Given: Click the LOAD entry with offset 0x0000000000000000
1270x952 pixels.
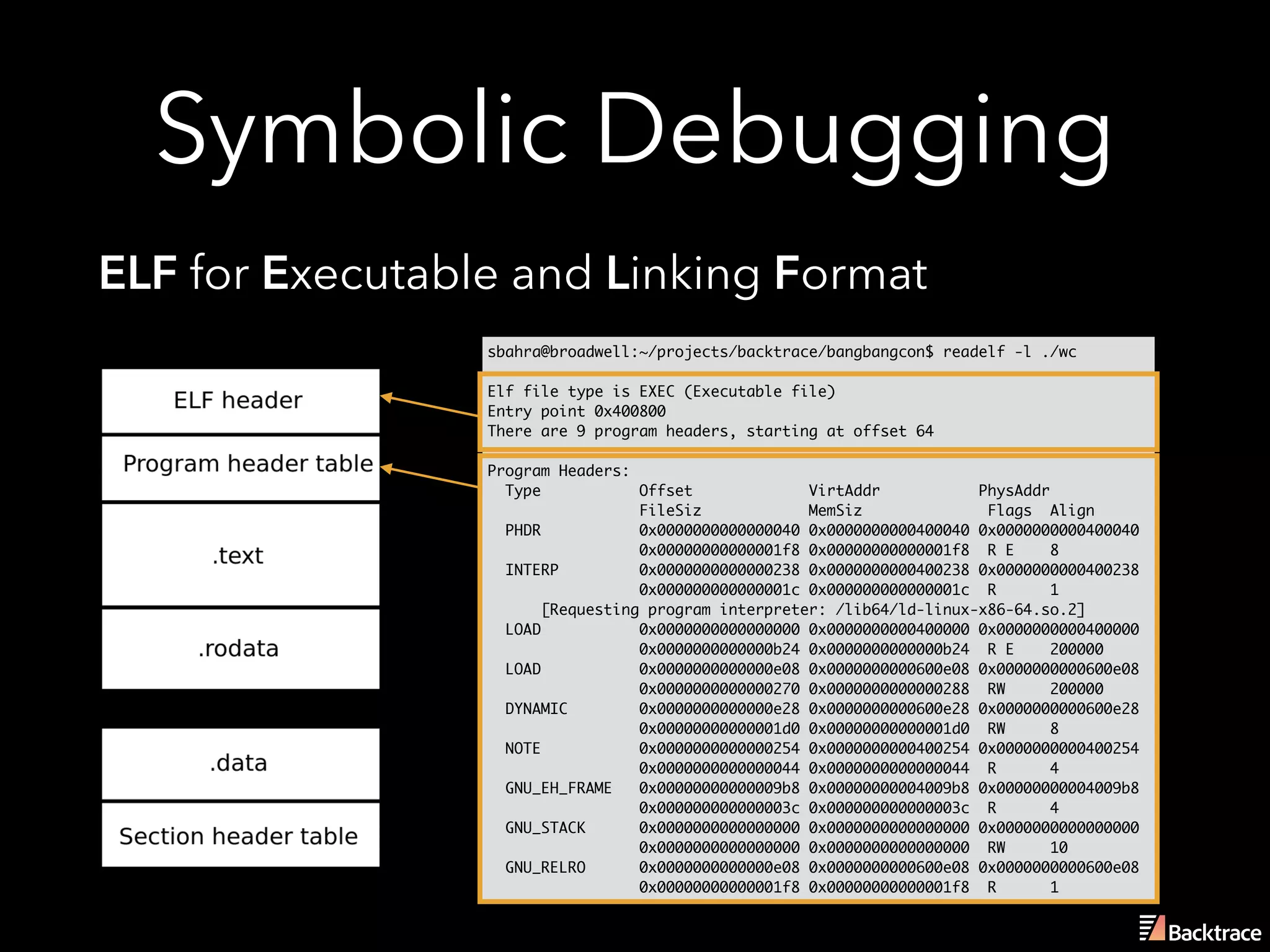Looking at the screenshot, I should tap(523, 630).
